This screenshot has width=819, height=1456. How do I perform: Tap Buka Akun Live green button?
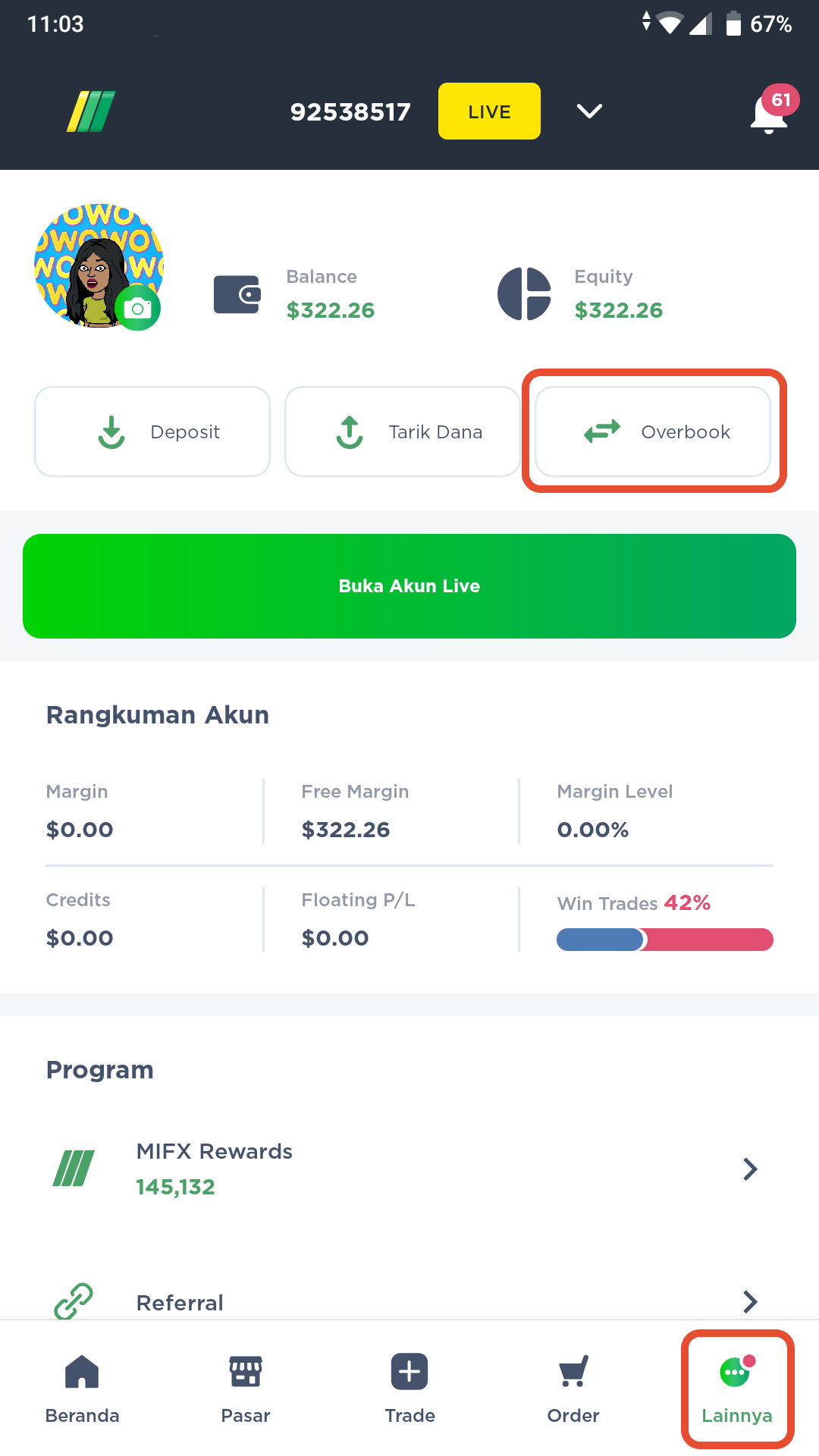tap(409, 586)
